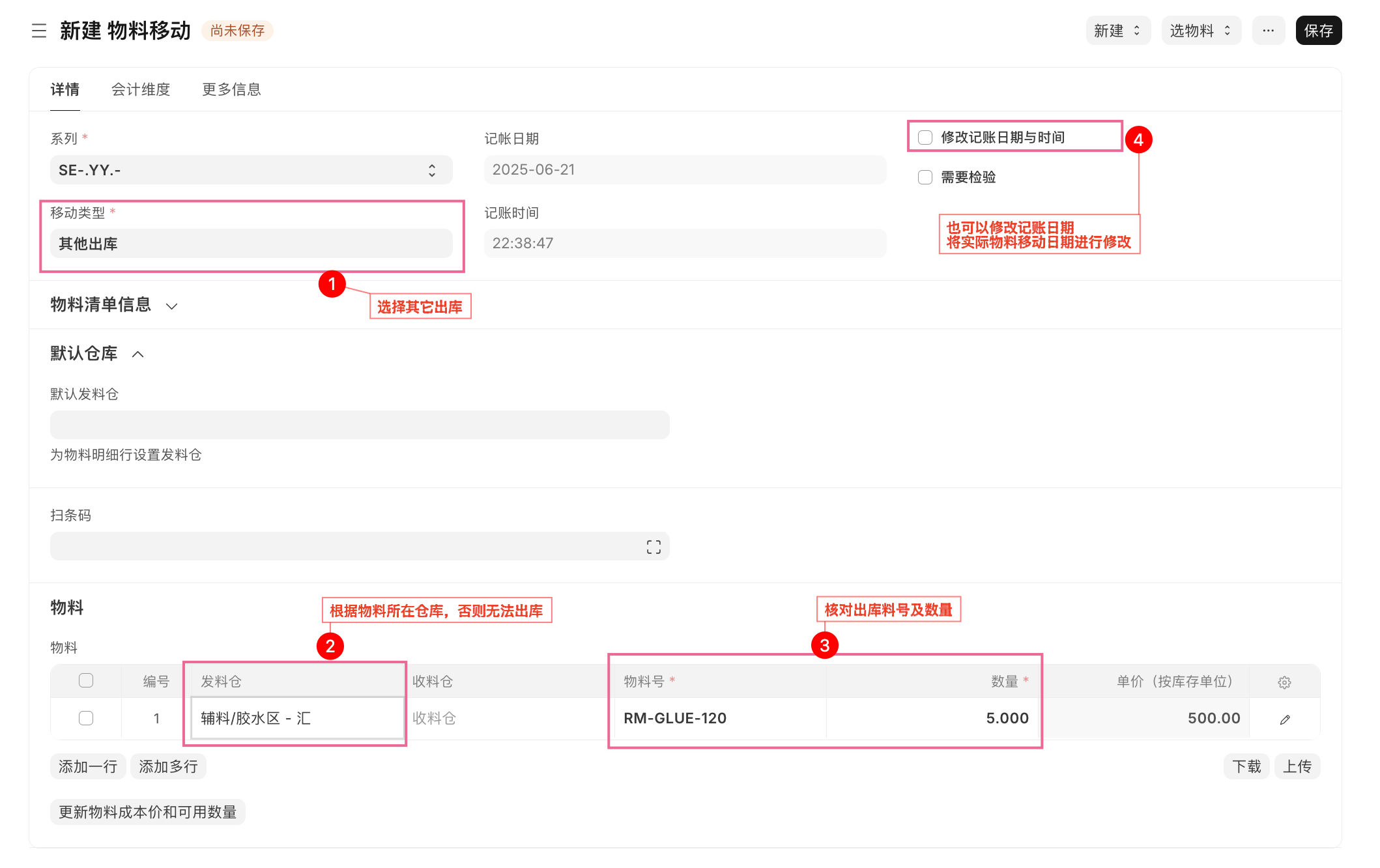The width and height of the screenshot is (1380, 868).
Task: Open the hamburger sidebar menu icon
Action: click(39, 31)
